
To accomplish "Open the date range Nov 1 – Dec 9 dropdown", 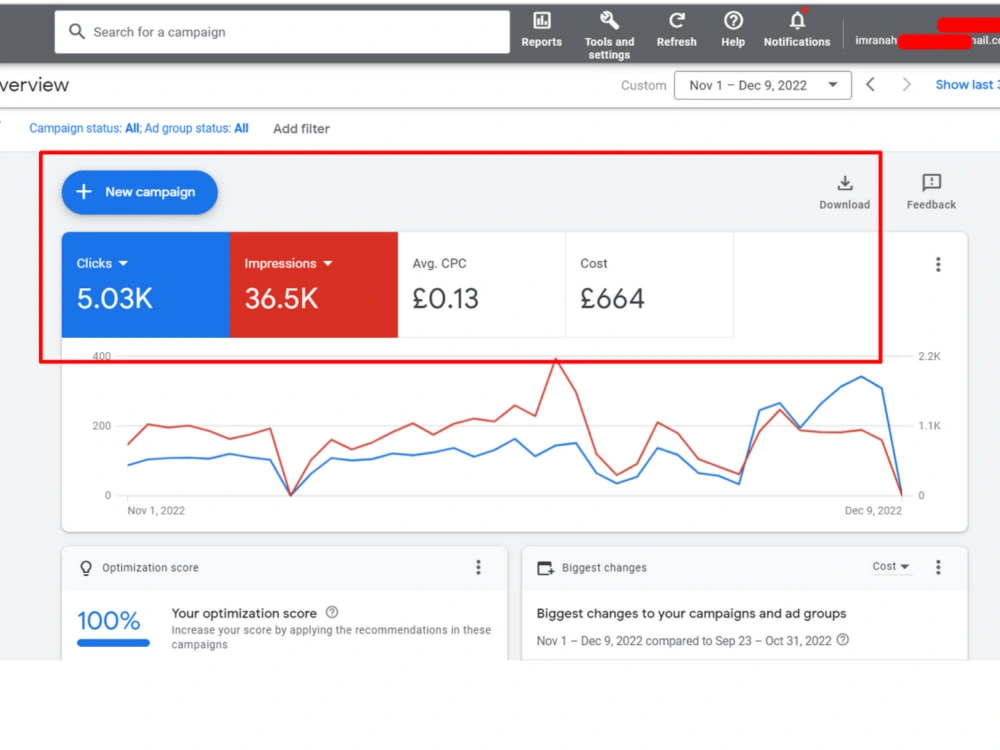I will tap(762, 85).
